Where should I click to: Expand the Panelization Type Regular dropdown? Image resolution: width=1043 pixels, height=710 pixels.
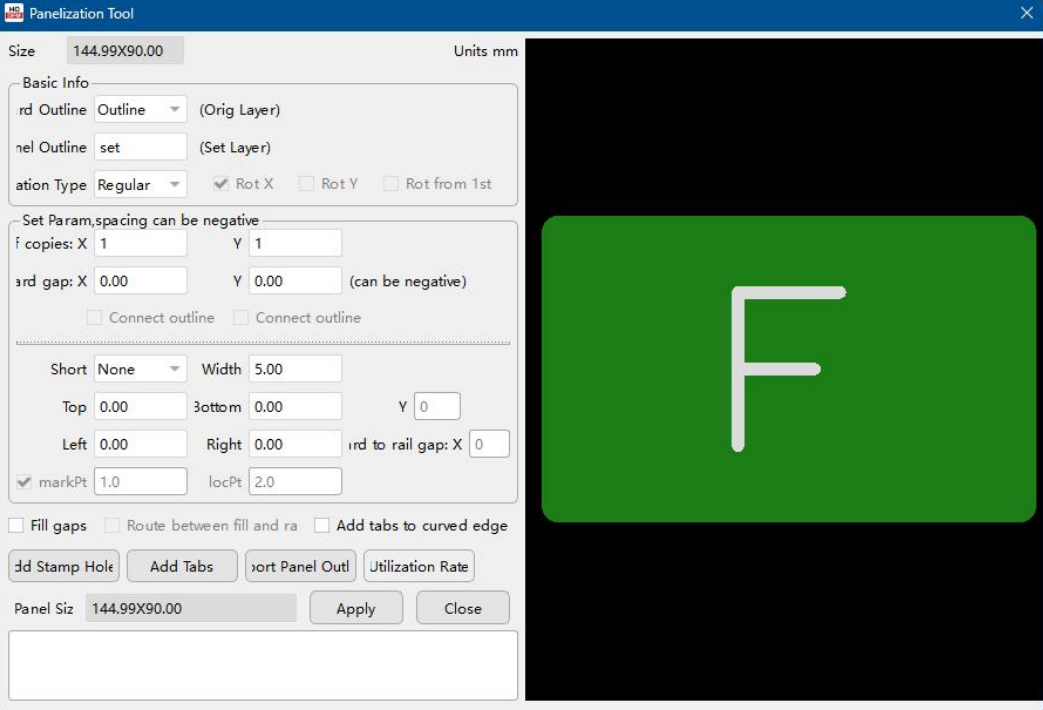pos(140,185)
